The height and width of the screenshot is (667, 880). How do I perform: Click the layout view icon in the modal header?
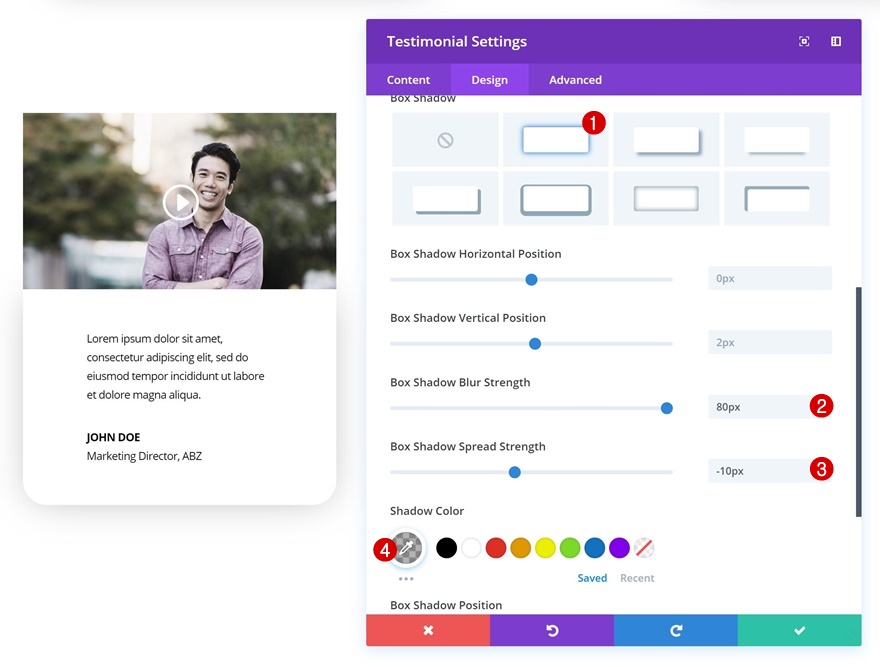836,41
